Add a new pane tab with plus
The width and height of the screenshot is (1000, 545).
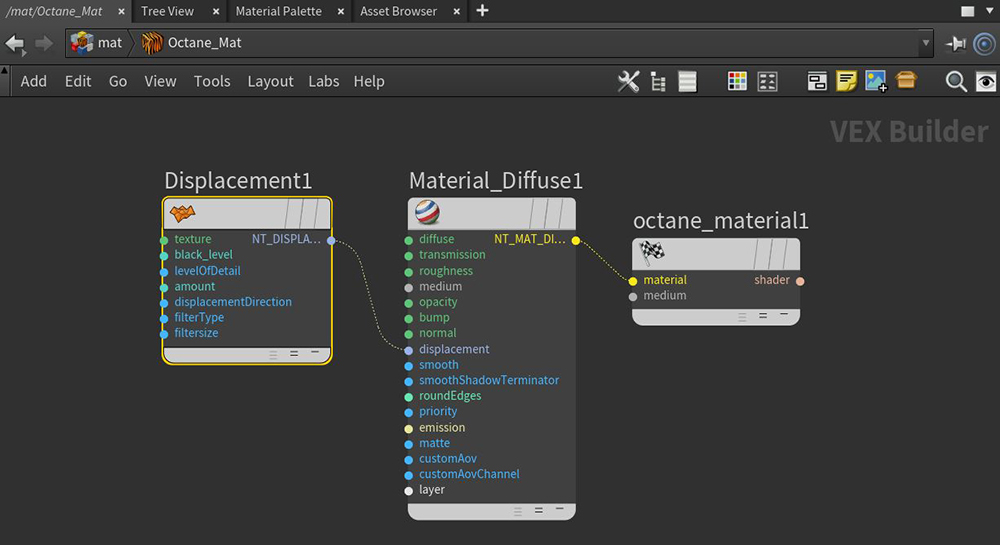(483, 11)
